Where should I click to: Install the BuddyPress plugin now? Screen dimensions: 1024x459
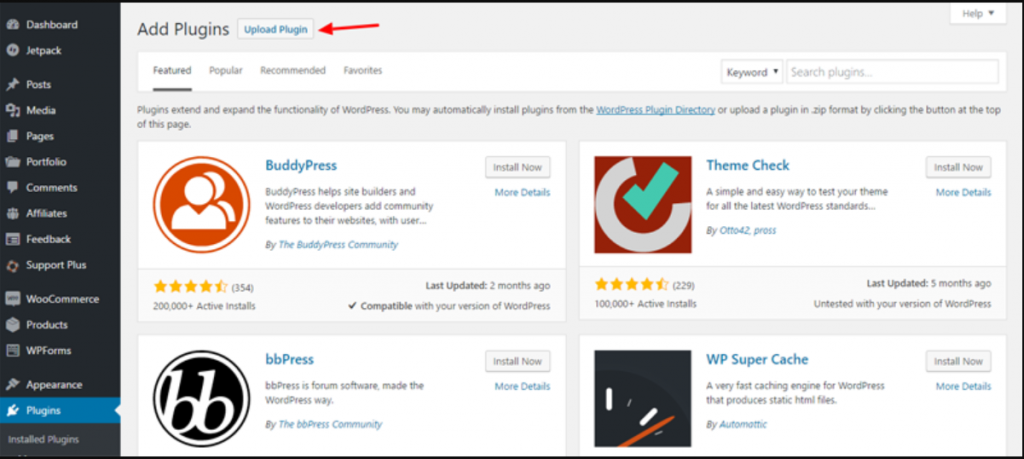517,167
